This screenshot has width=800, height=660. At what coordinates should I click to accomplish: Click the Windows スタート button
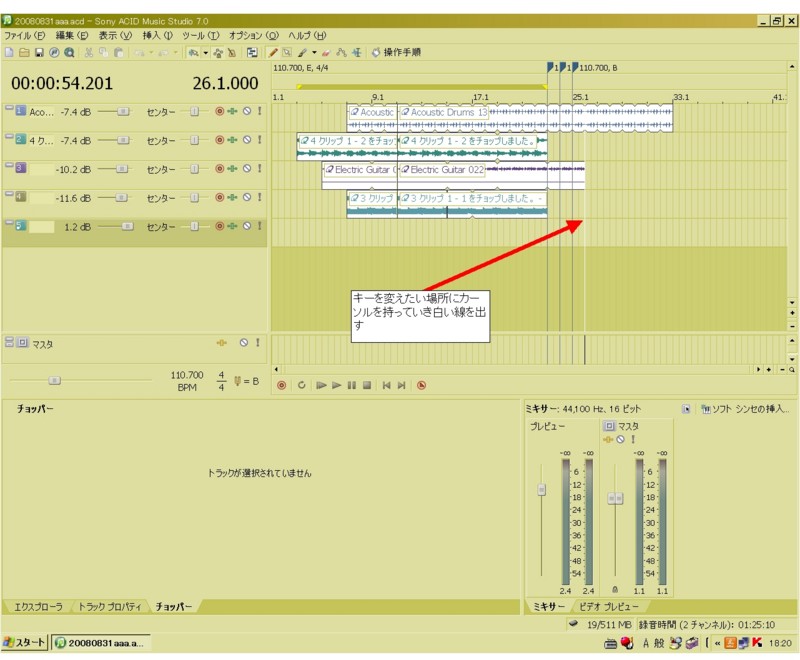[25, 643]
